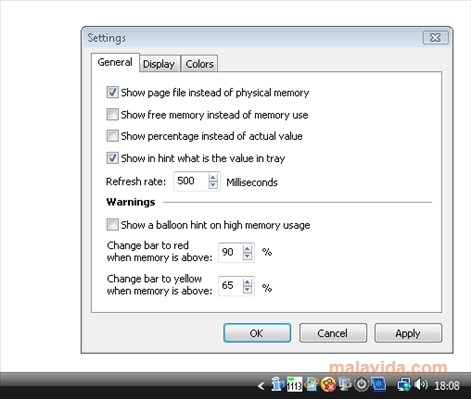Click the orange security alert tray icon
Screen dimensions: 471x399
pos(328,384)
